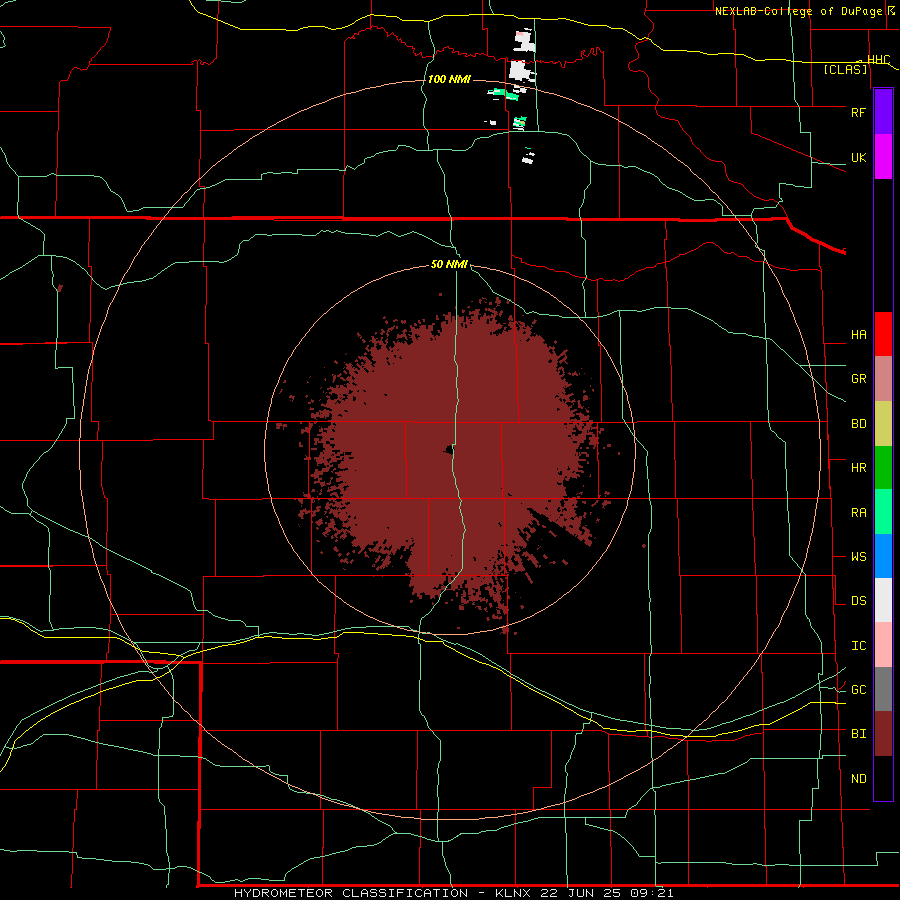Image resolution: width=900 pixels, height=900 pixels.
Task: Click the white DS legend swatch
Action: click(883, 600)
